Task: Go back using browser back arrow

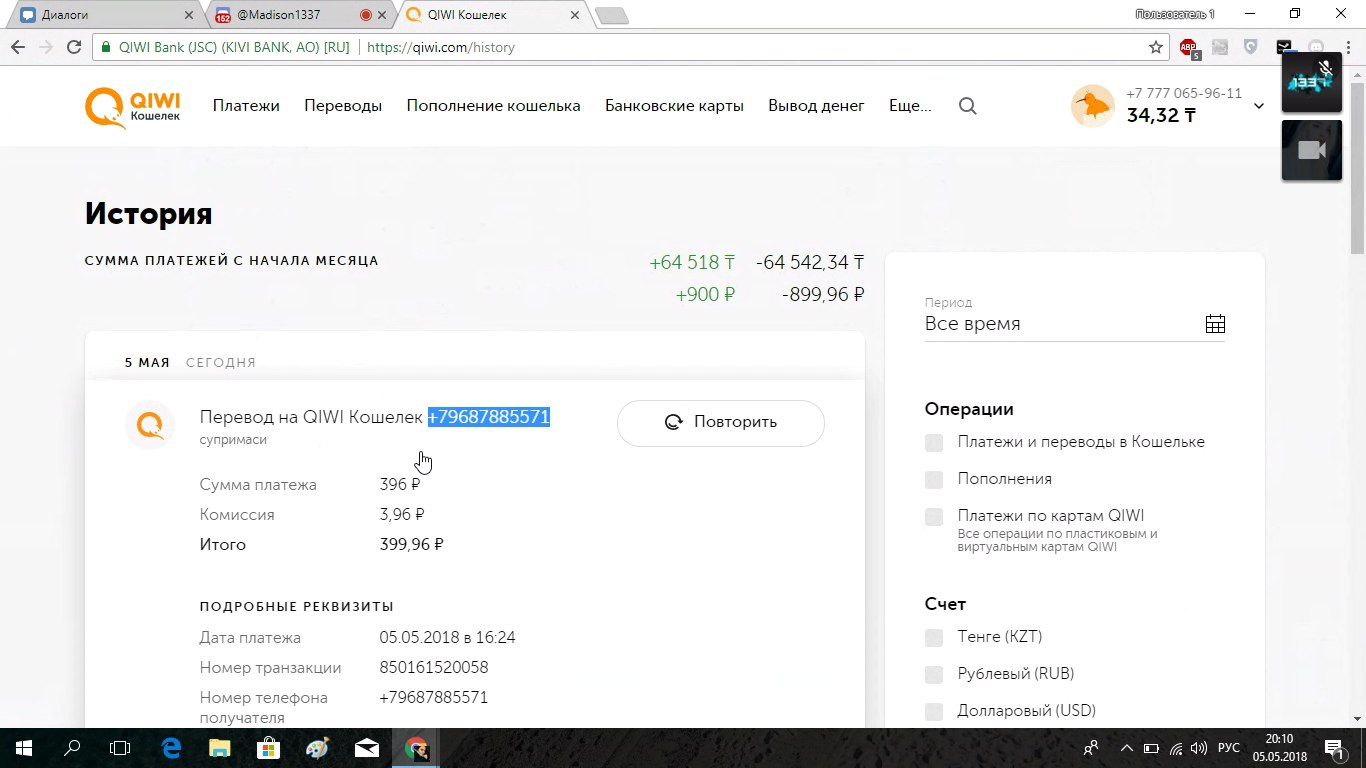Action: [x=18, y=47]
